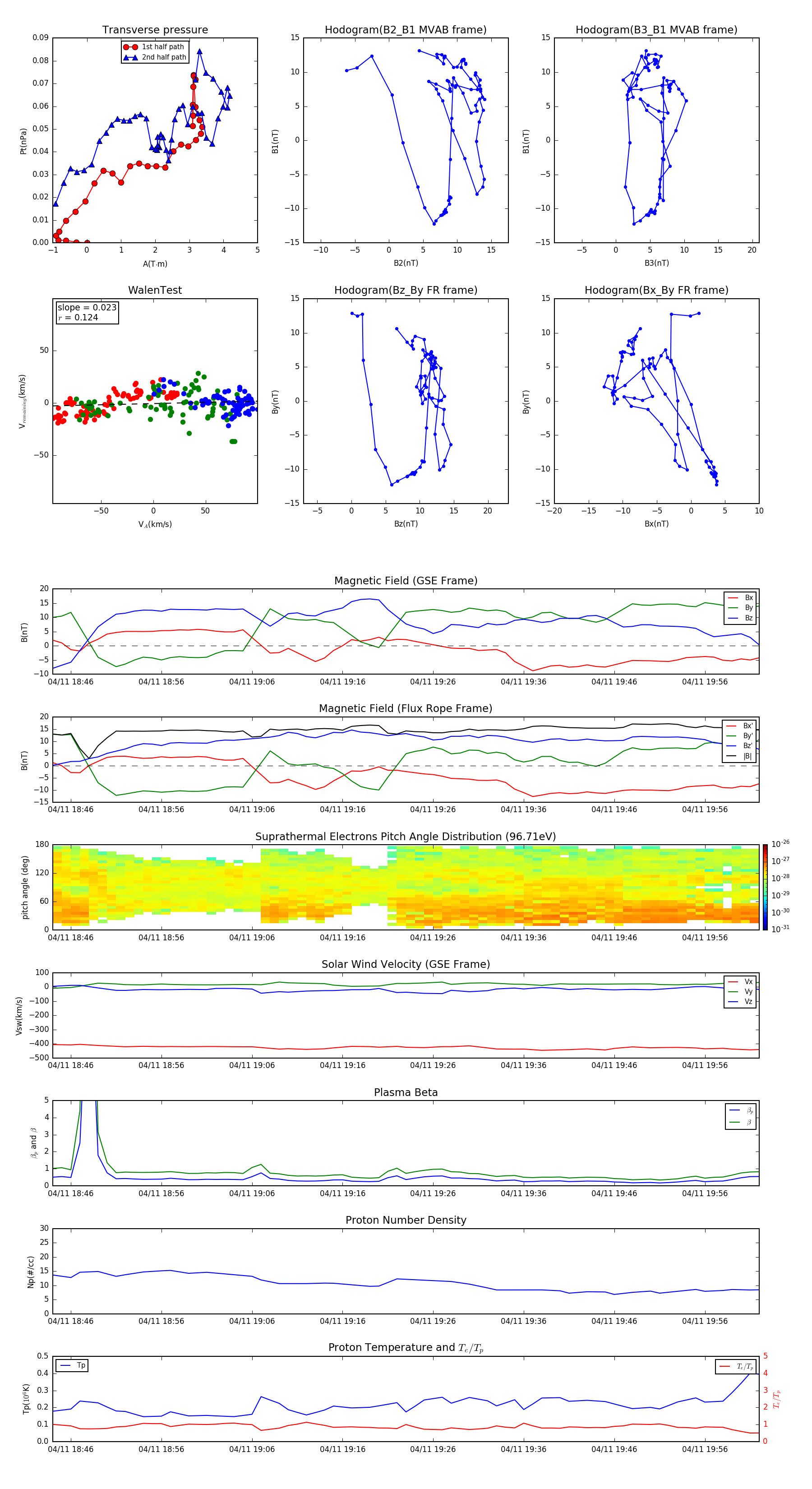
Task: Select the green "By" legend entry, GSE panel
Action: pyautogui.click(x=740, y=607)
